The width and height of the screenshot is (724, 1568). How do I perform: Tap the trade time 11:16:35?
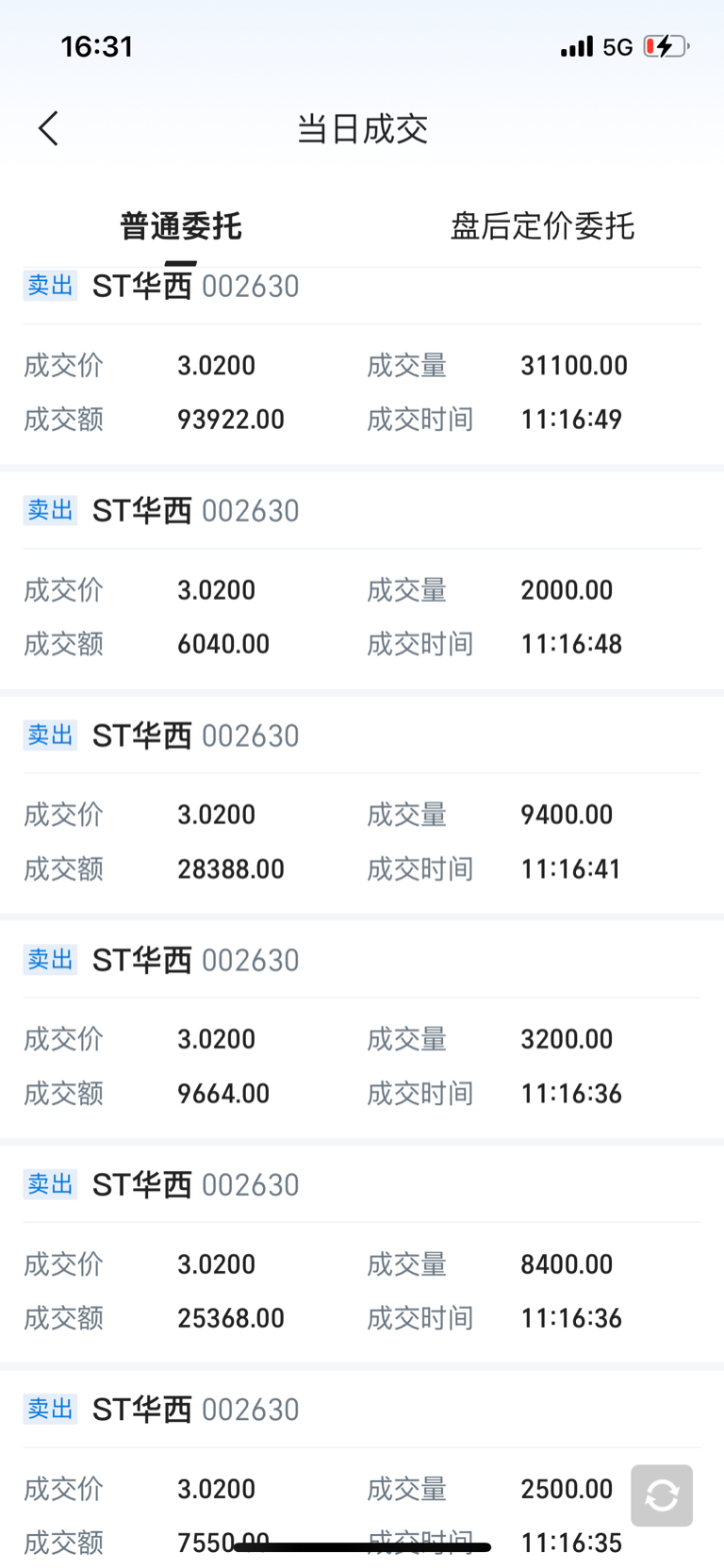(571, 1543)
